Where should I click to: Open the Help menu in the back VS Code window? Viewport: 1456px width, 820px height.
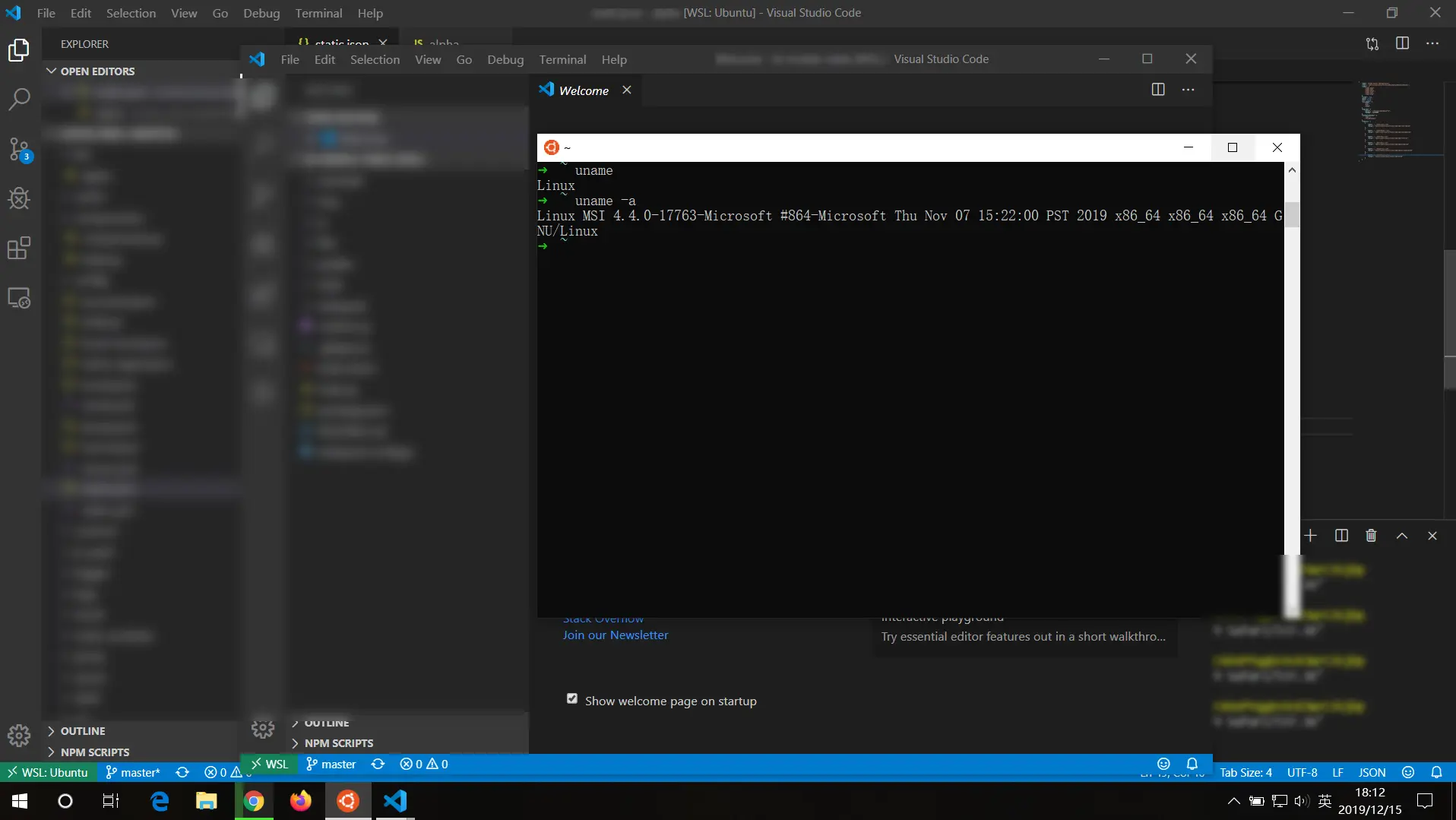tap(370, 13)
